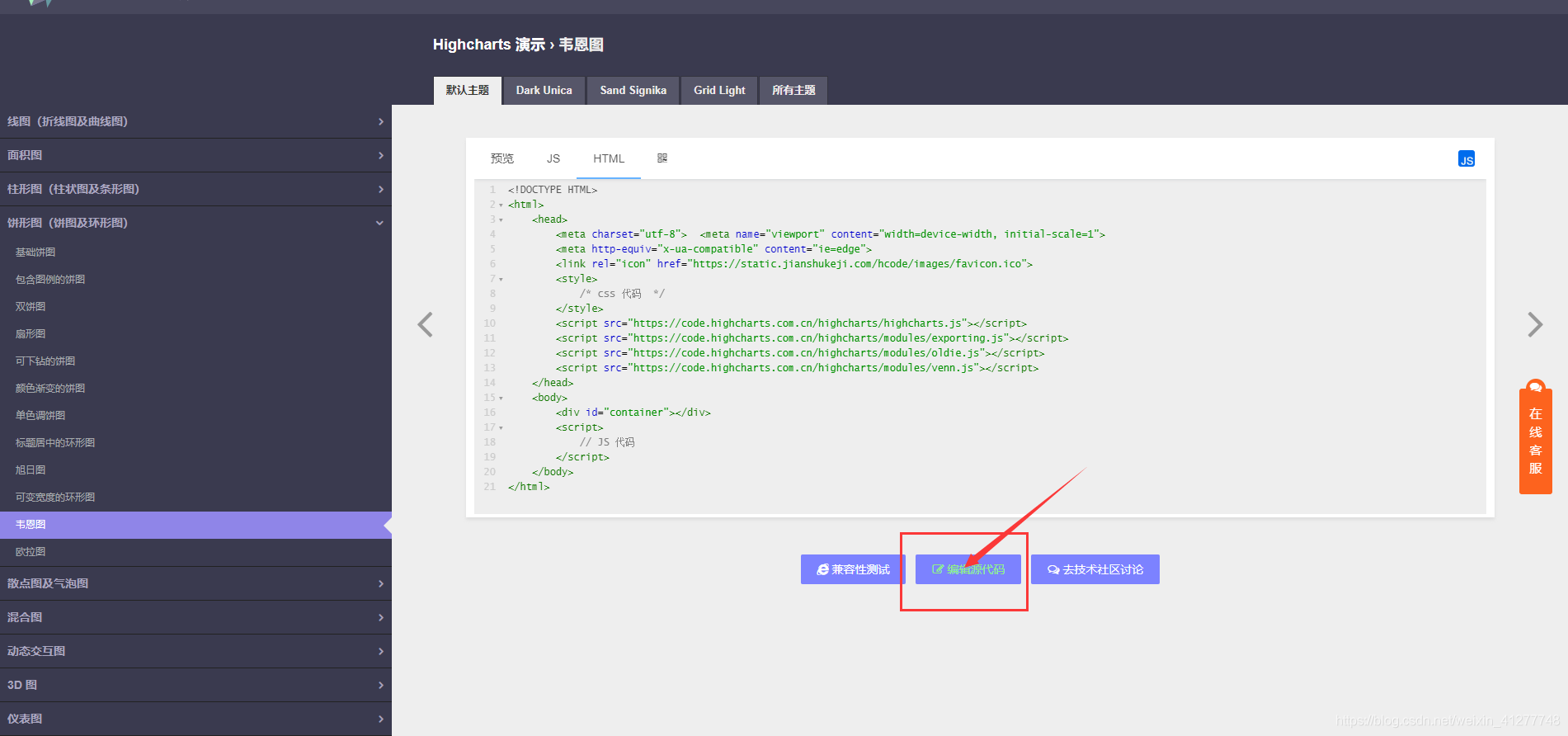Expand the 面积图 category
1568x736 pixels.
click(x=195, y=155)
